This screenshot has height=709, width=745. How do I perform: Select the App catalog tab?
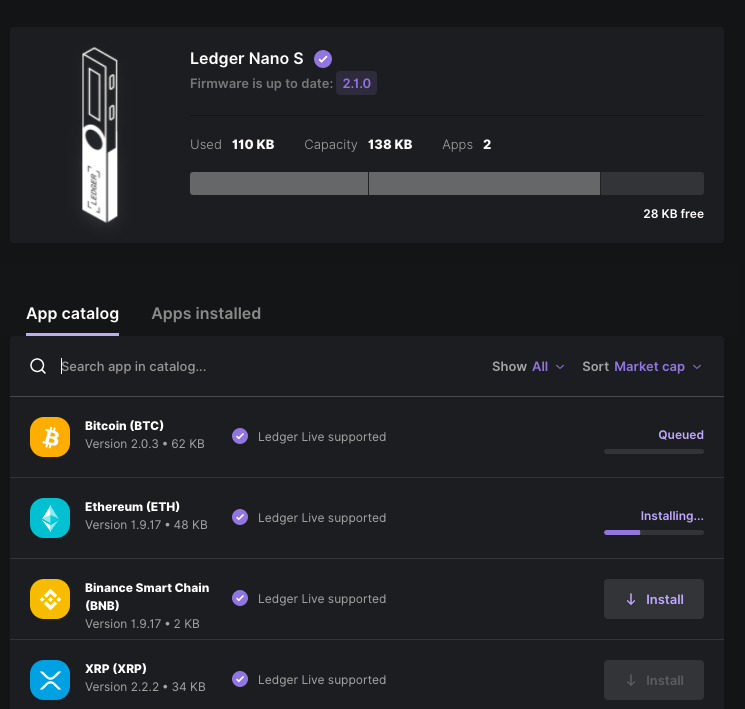click(x=73, y=314)
